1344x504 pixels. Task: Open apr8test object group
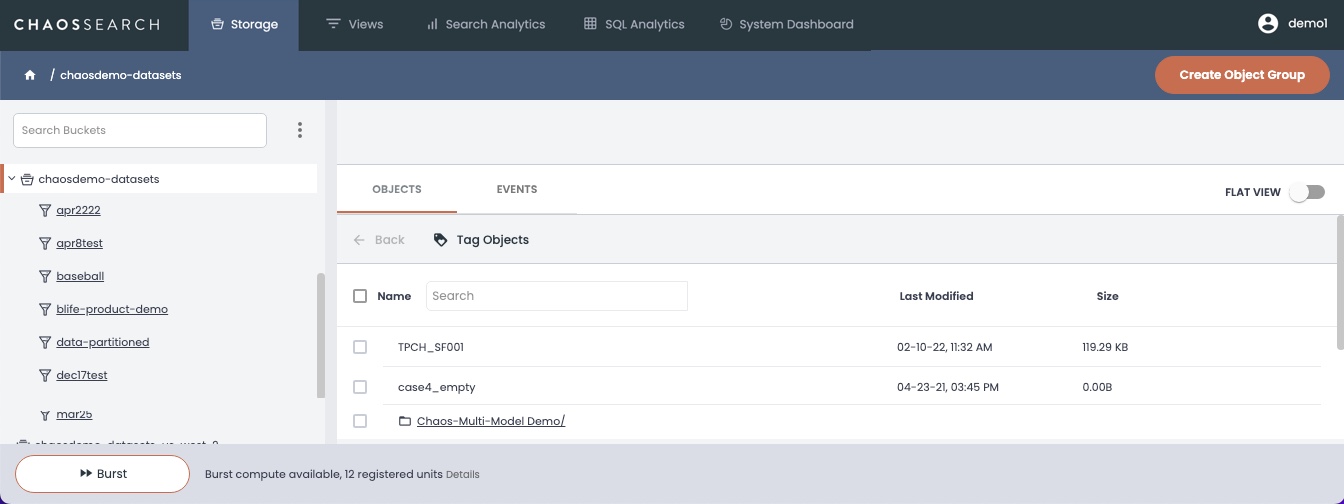(x=79, y=243)
